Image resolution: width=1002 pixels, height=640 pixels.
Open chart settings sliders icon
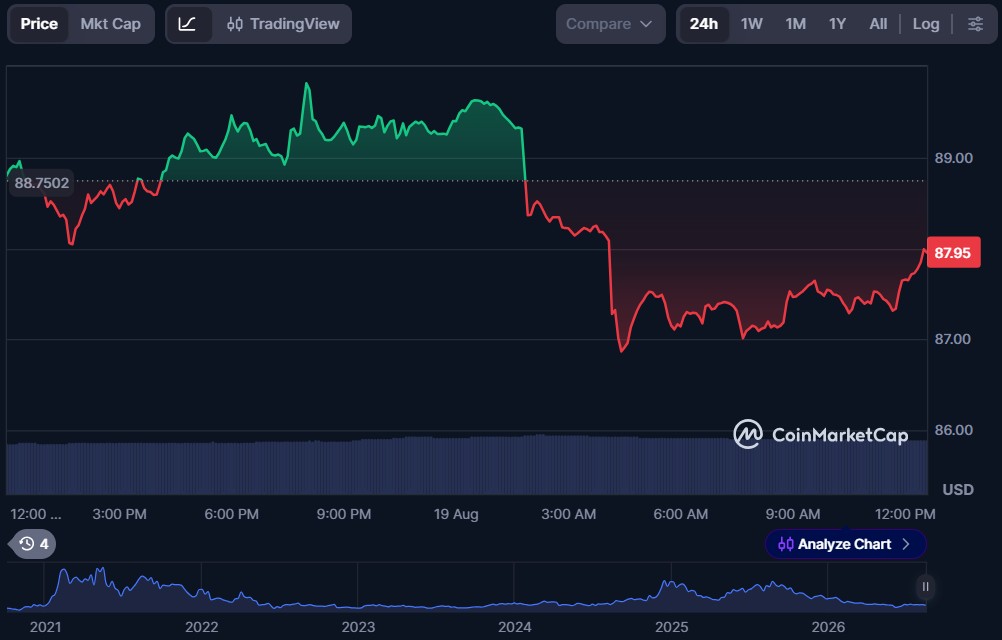point(975,24)
